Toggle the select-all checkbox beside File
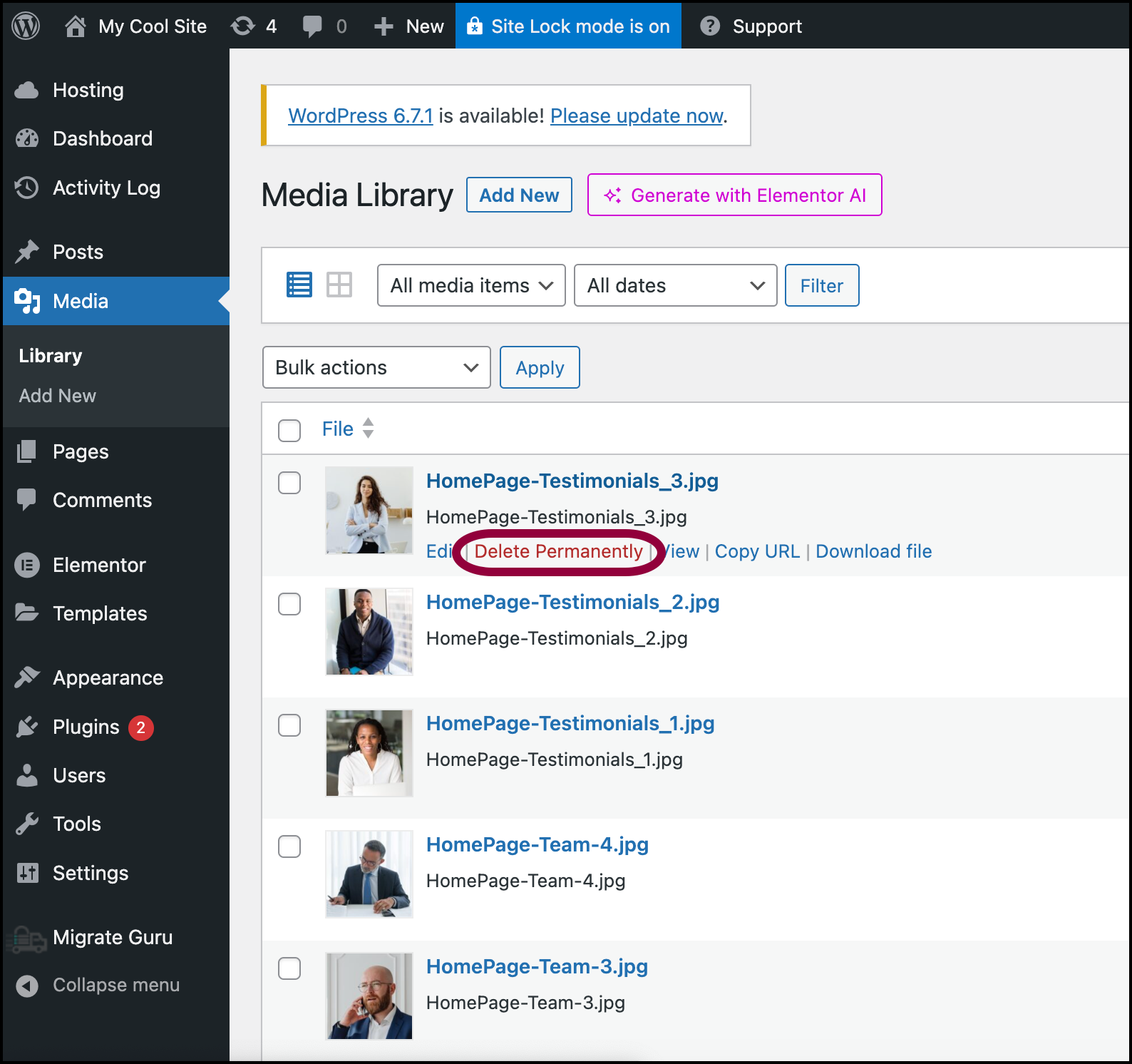 click(289, 431)
